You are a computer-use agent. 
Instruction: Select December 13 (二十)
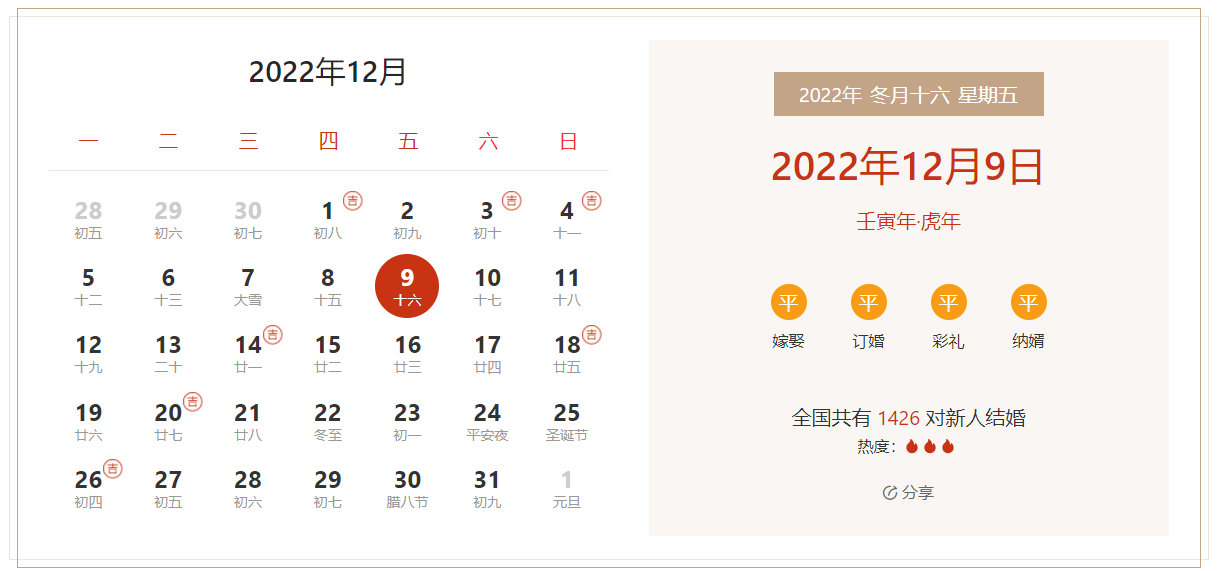coord(168,354)
